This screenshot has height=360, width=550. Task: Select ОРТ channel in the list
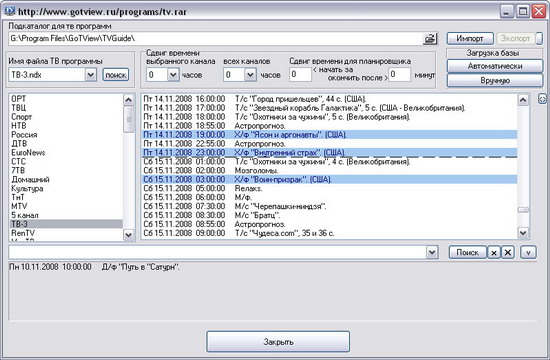(66, 99)
